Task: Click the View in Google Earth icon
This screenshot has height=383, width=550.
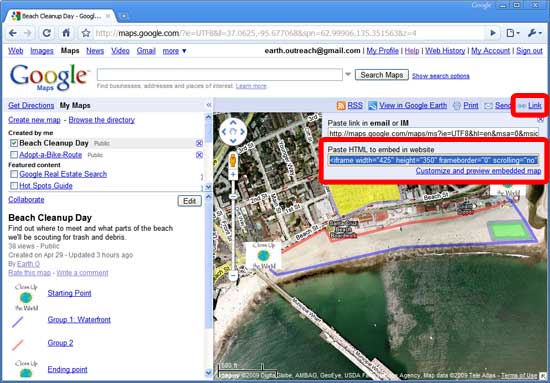Action: (372, 106)
